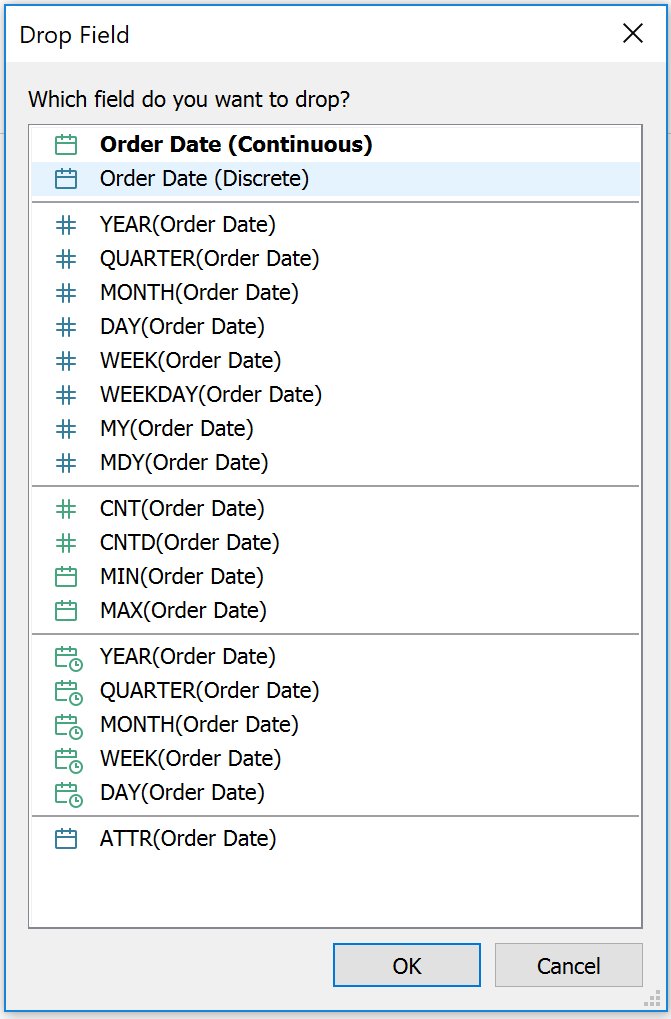Choose Order Date (Discrete) option
The height and width of the screenshot is (1019, 671).
[204, 179]
